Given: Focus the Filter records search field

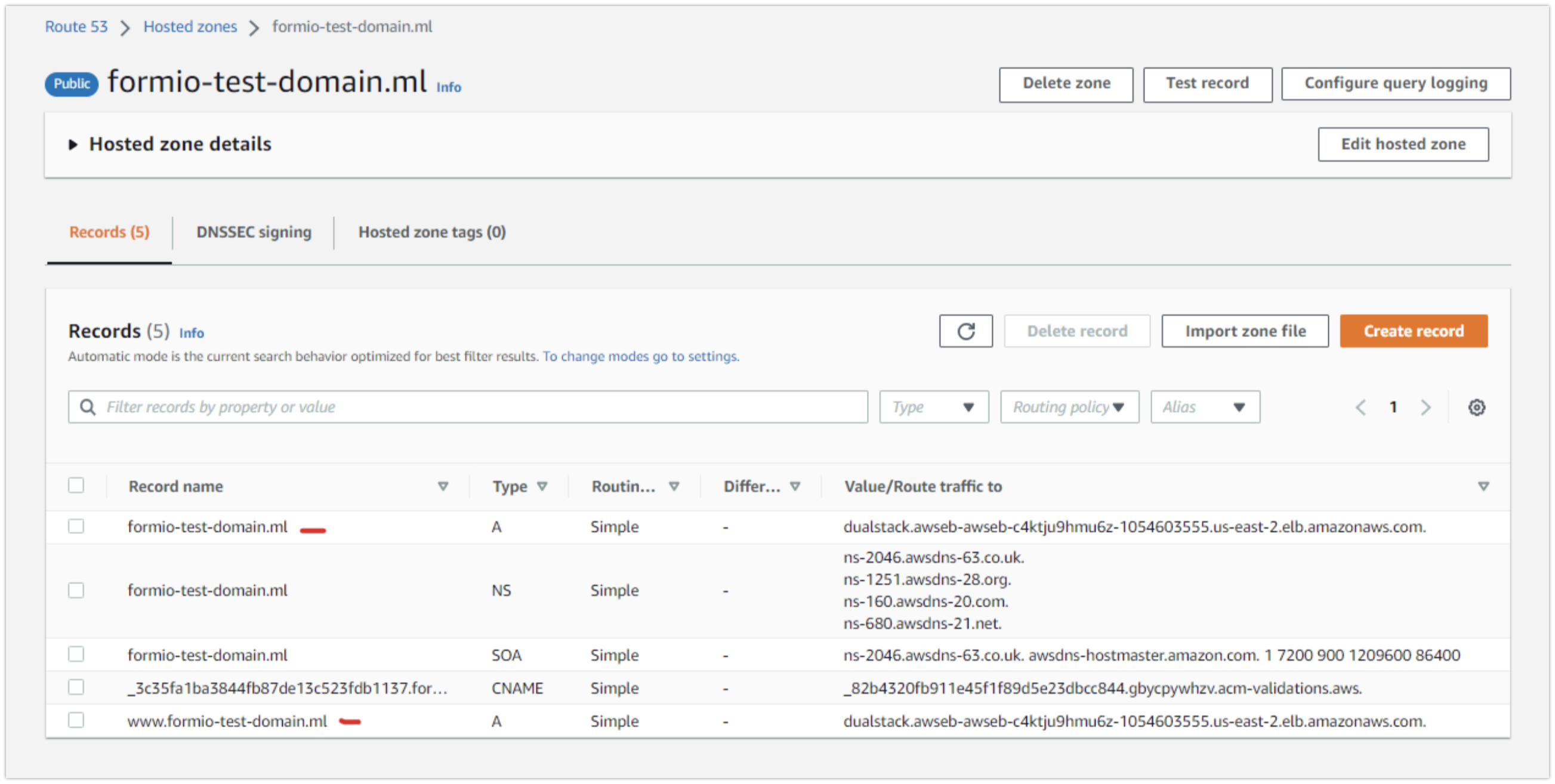Looking at the screenshot, I should (x=468, y=408).
